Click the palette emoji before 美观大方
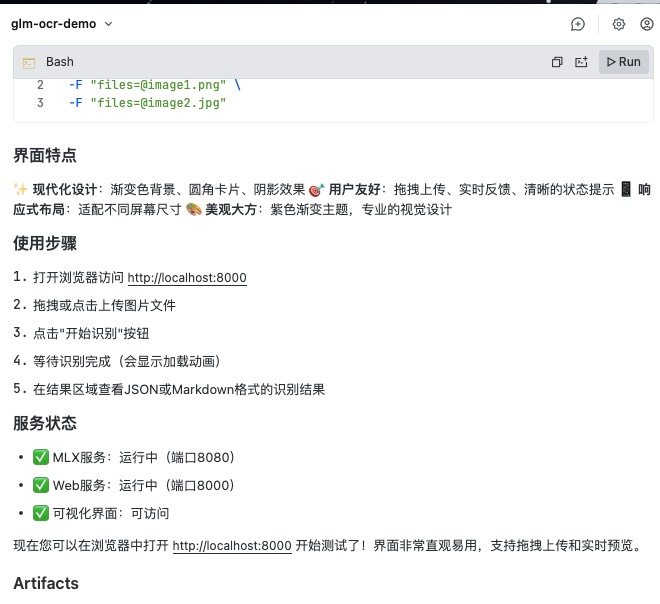 tap(194, 210)
